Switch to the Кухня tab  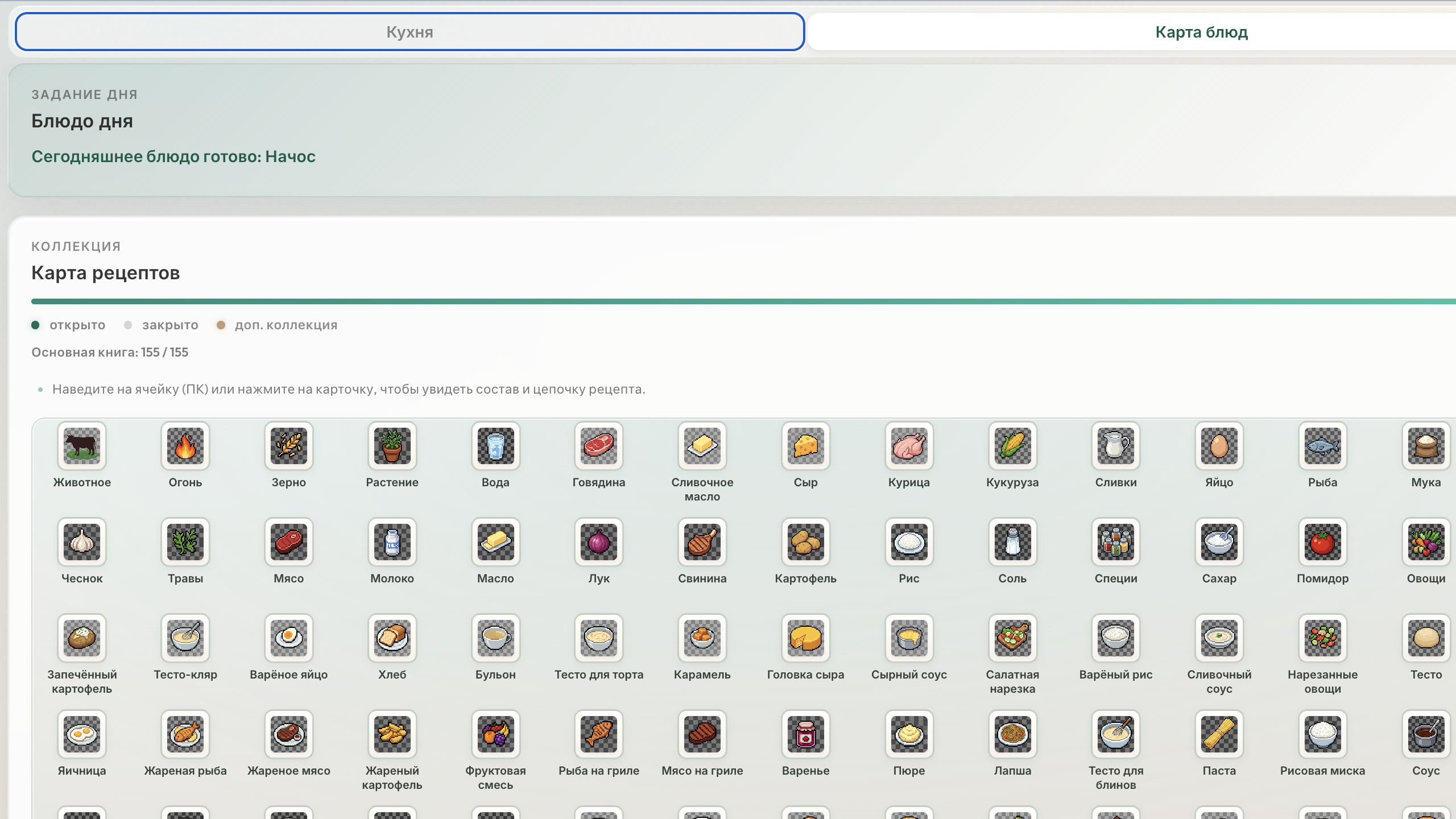409,32
